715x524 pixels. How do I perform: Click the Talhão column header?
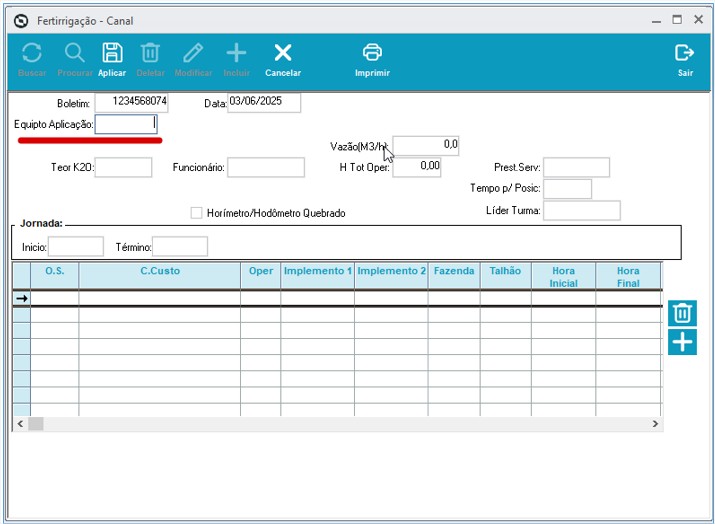pos(505,276)
